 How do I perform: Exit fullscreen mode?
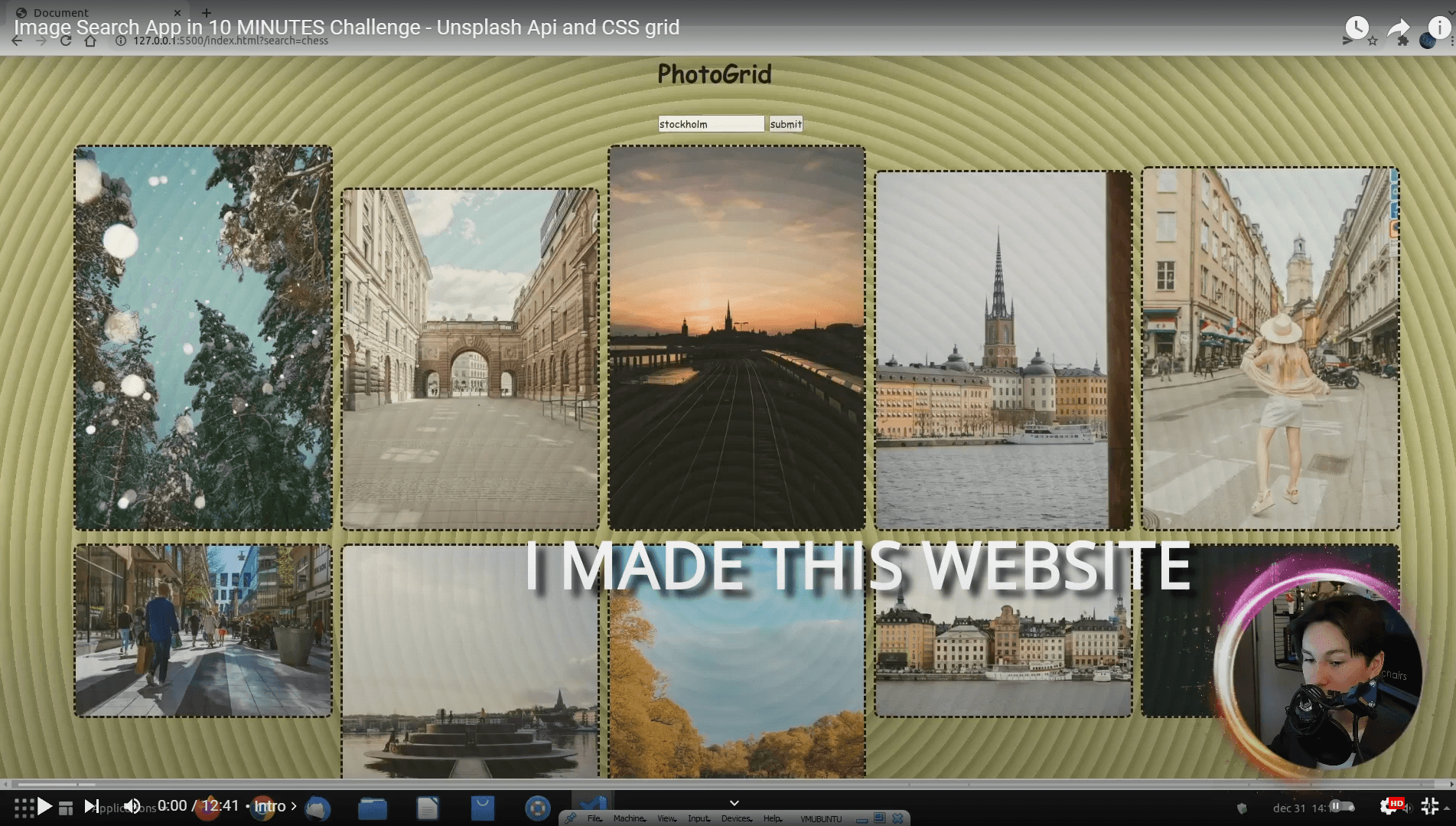[x=1429, y=806]
